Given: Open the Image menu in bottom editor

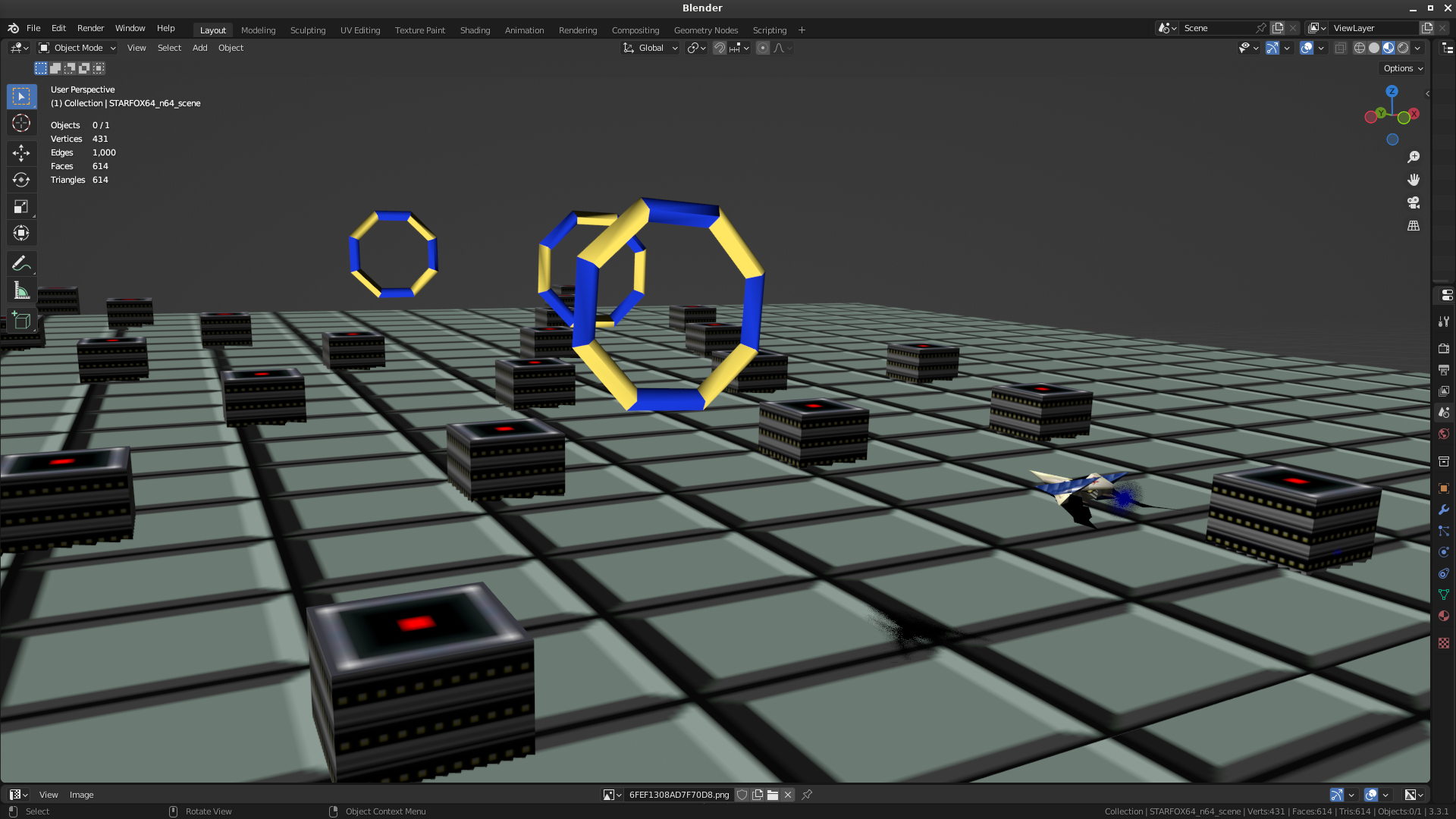Looking at the screenshot, I should (x=81, y=795).
